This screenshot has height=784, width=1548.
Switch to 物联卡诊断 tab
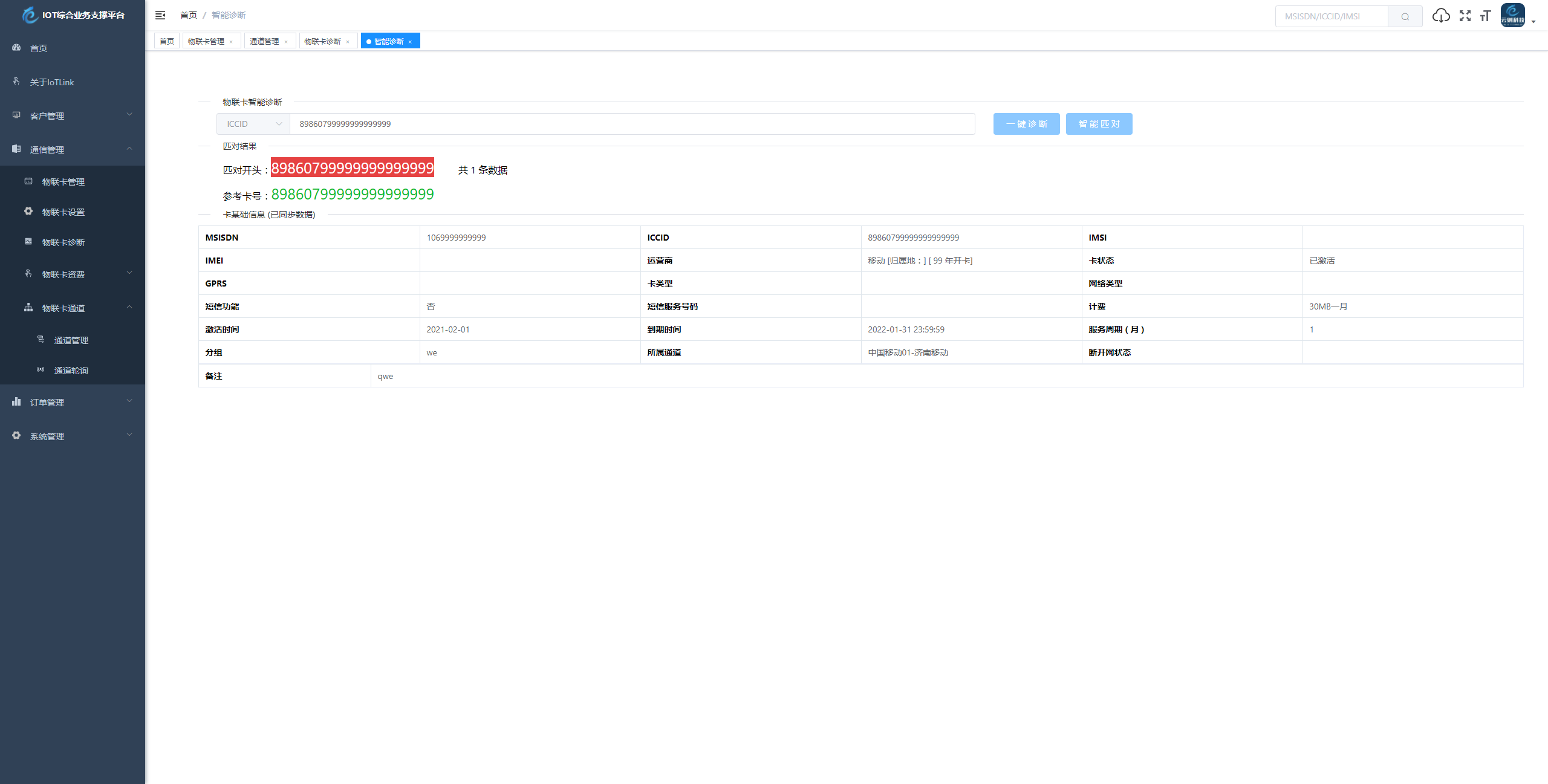click(322, 41)
